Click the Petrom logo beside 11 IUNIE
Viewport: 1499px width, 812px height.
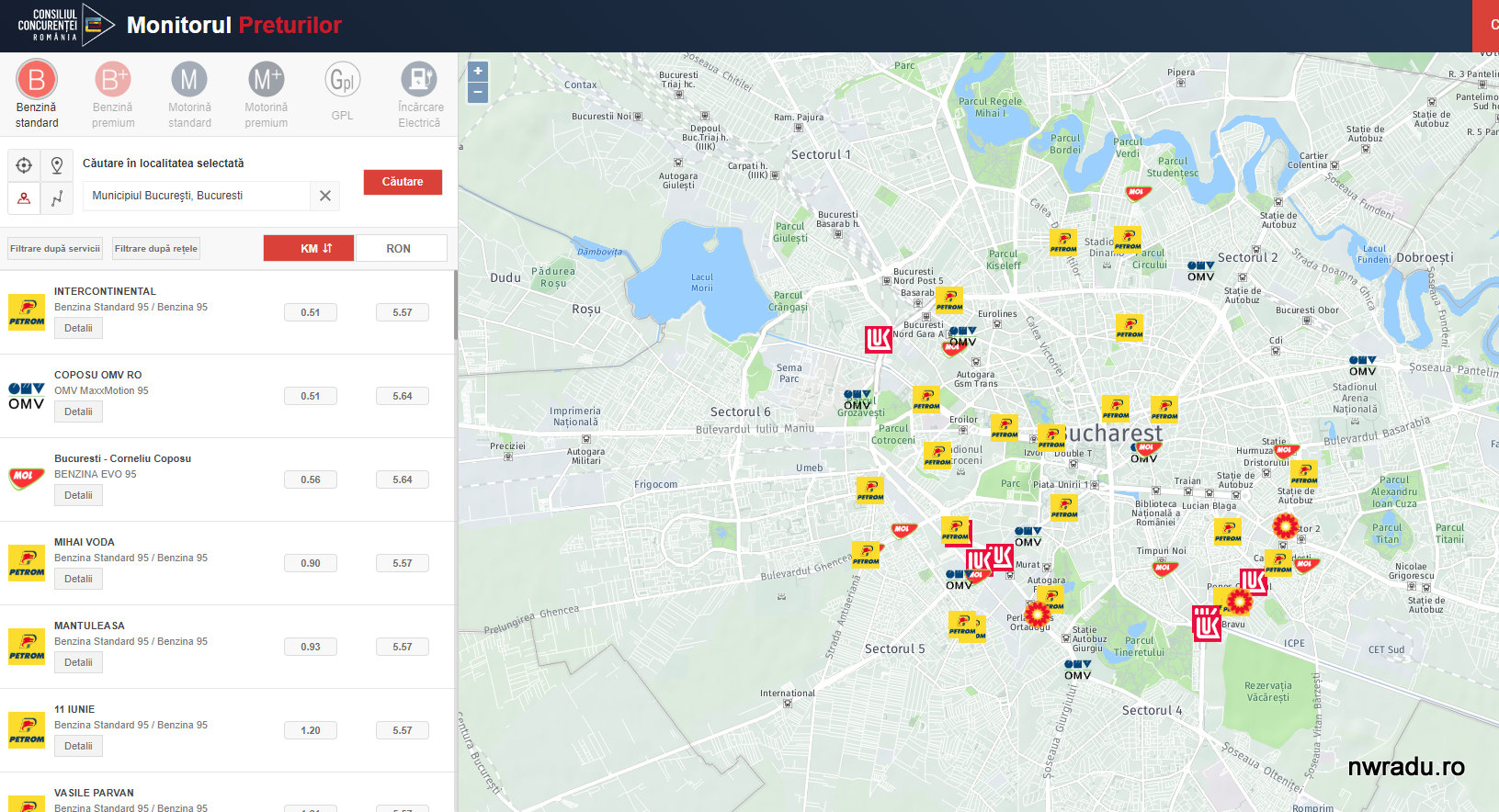click(27, 730)
